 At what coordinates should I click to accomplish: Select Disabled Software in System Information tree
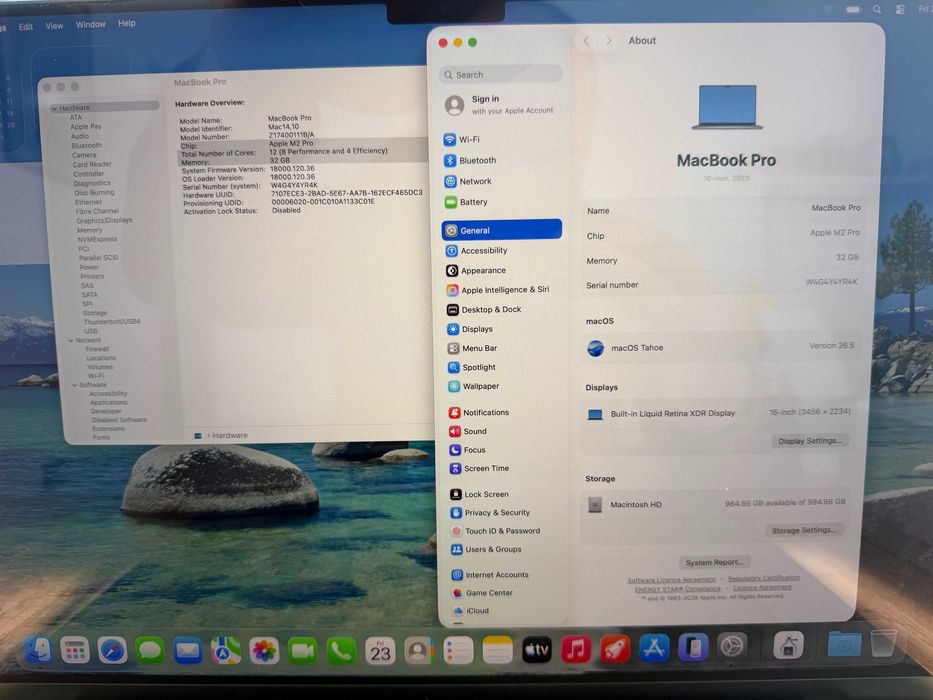[118, 420]
